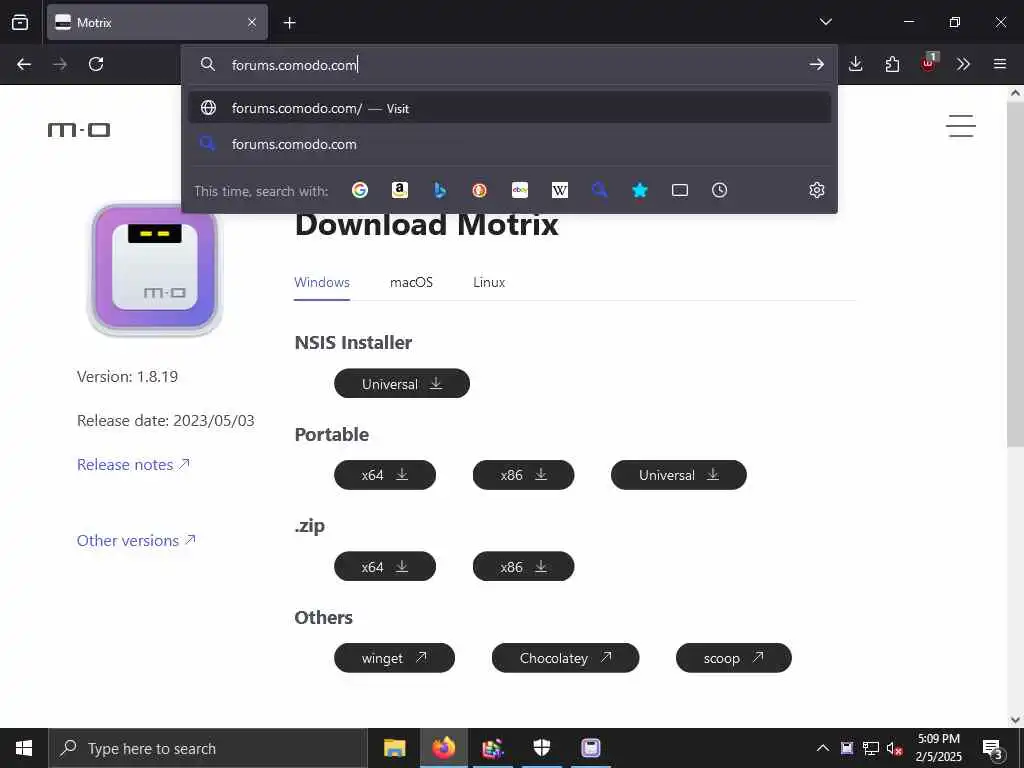Select forums.comodo.com search suggestion
Viewport: 1024px width, 768px height.
[x=509, y=144]
